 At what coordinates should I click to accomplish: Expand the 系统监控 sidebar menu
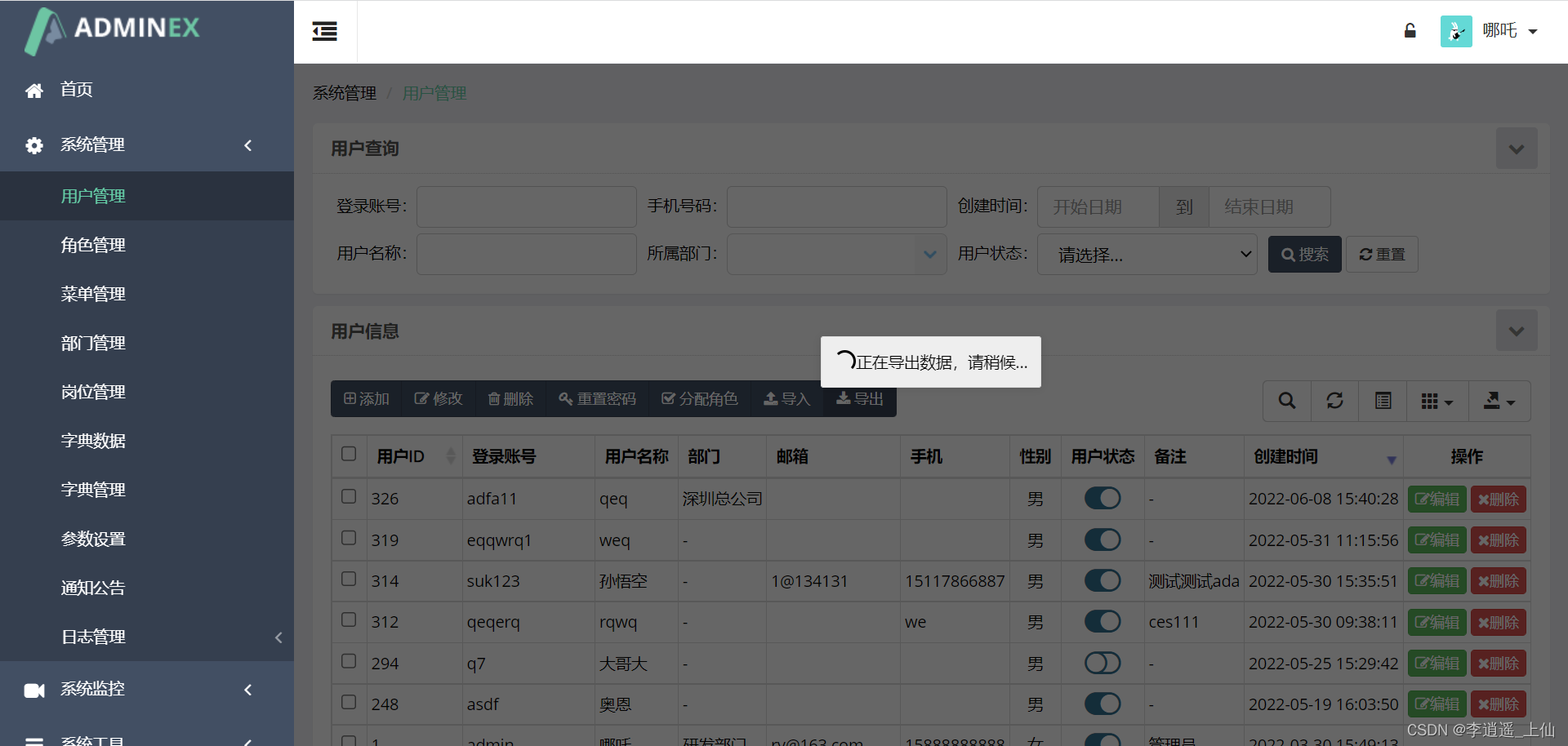click(x=147, y=690)
